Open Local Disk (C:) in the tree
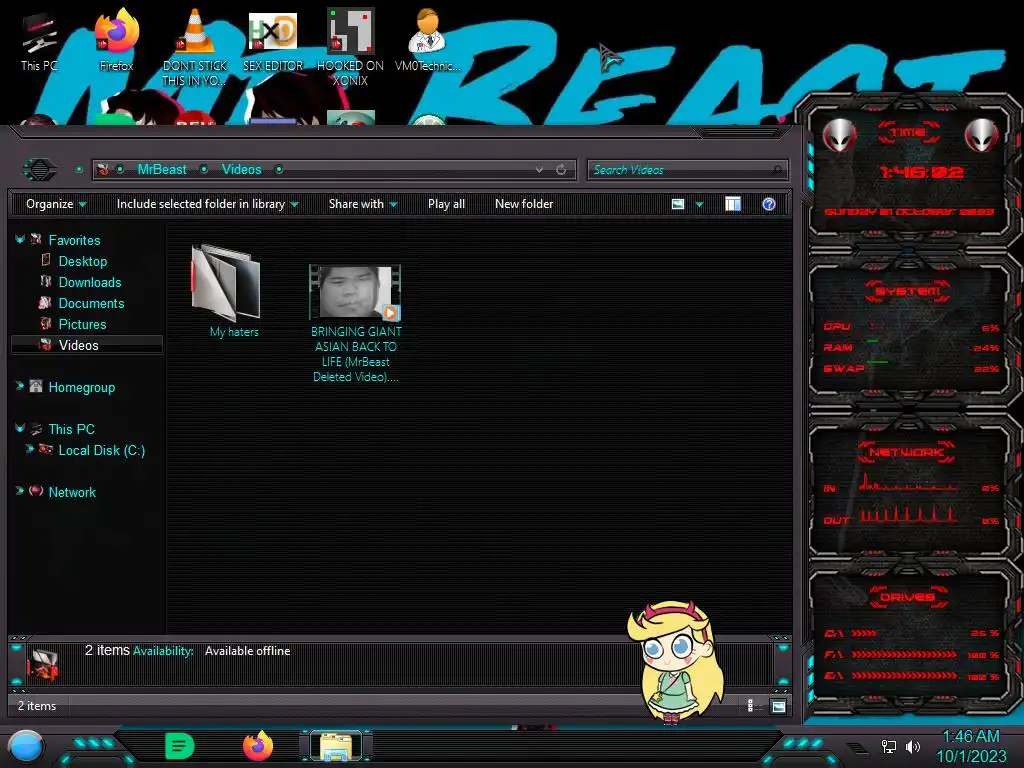Screen dimensions: 1024x768 (101, 450)
